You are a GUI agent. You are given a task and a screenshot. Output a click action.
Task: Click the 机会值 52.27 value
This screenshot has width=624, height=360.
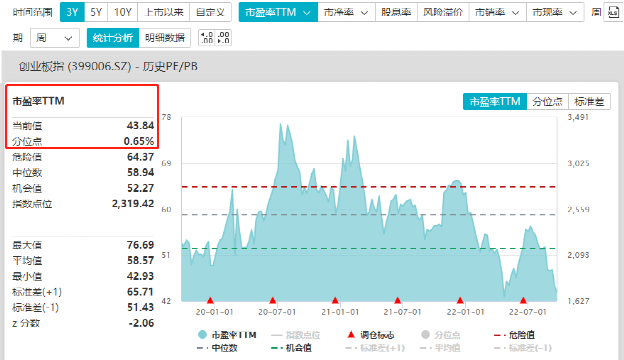pyautogui.click(x=140, y=188)
